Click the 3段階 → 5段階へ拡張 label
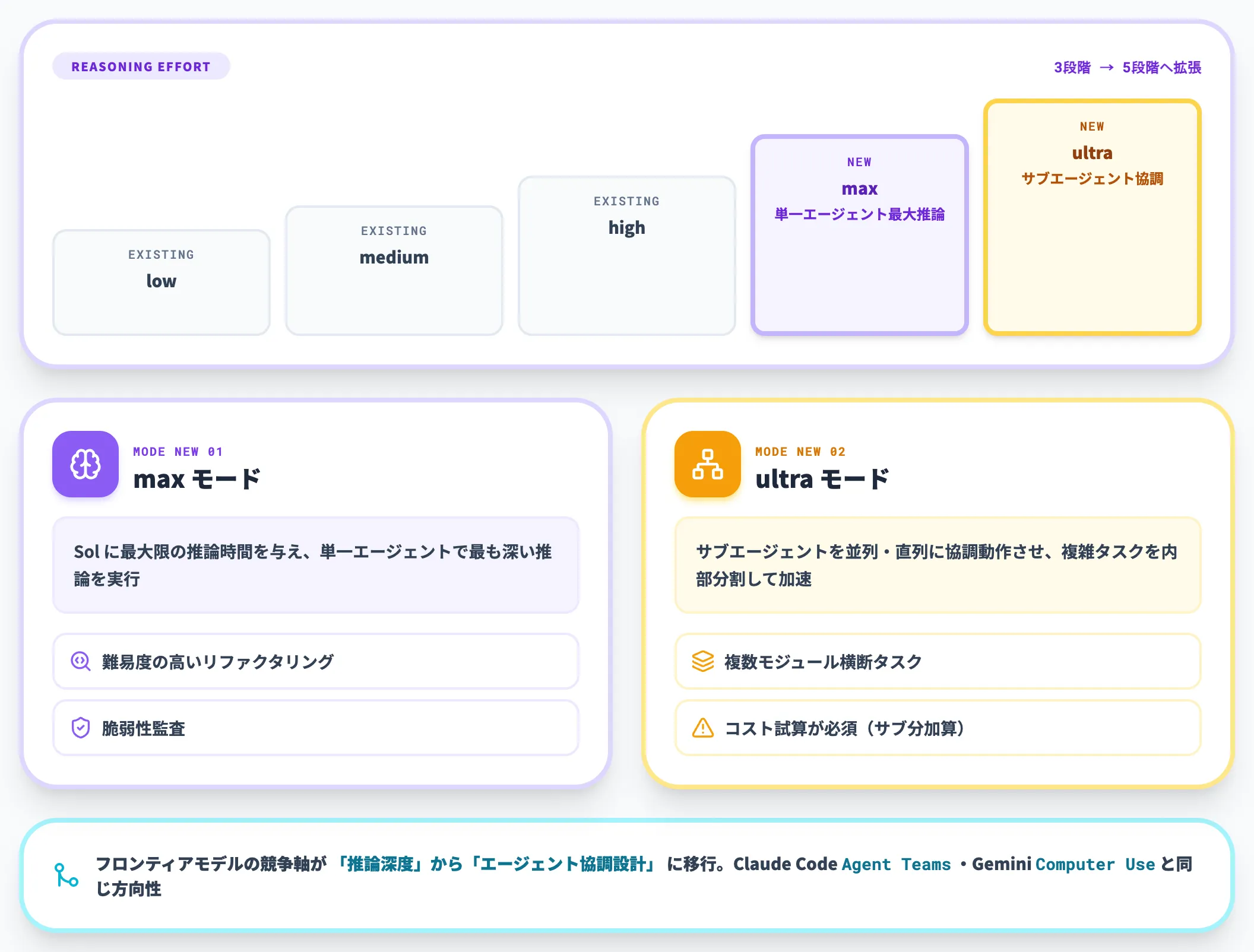1254x952 pixels. tap(1128, 68)
